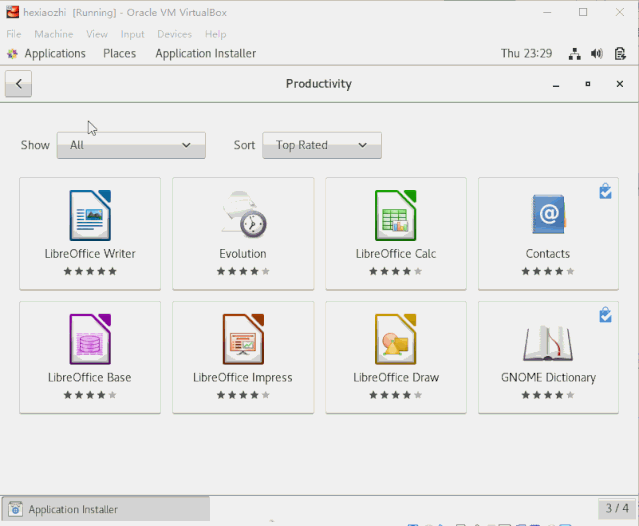Open the Applications menu in GNOME bar
The width and height of the screenshot is (639, 526).
tap(55, 53)
